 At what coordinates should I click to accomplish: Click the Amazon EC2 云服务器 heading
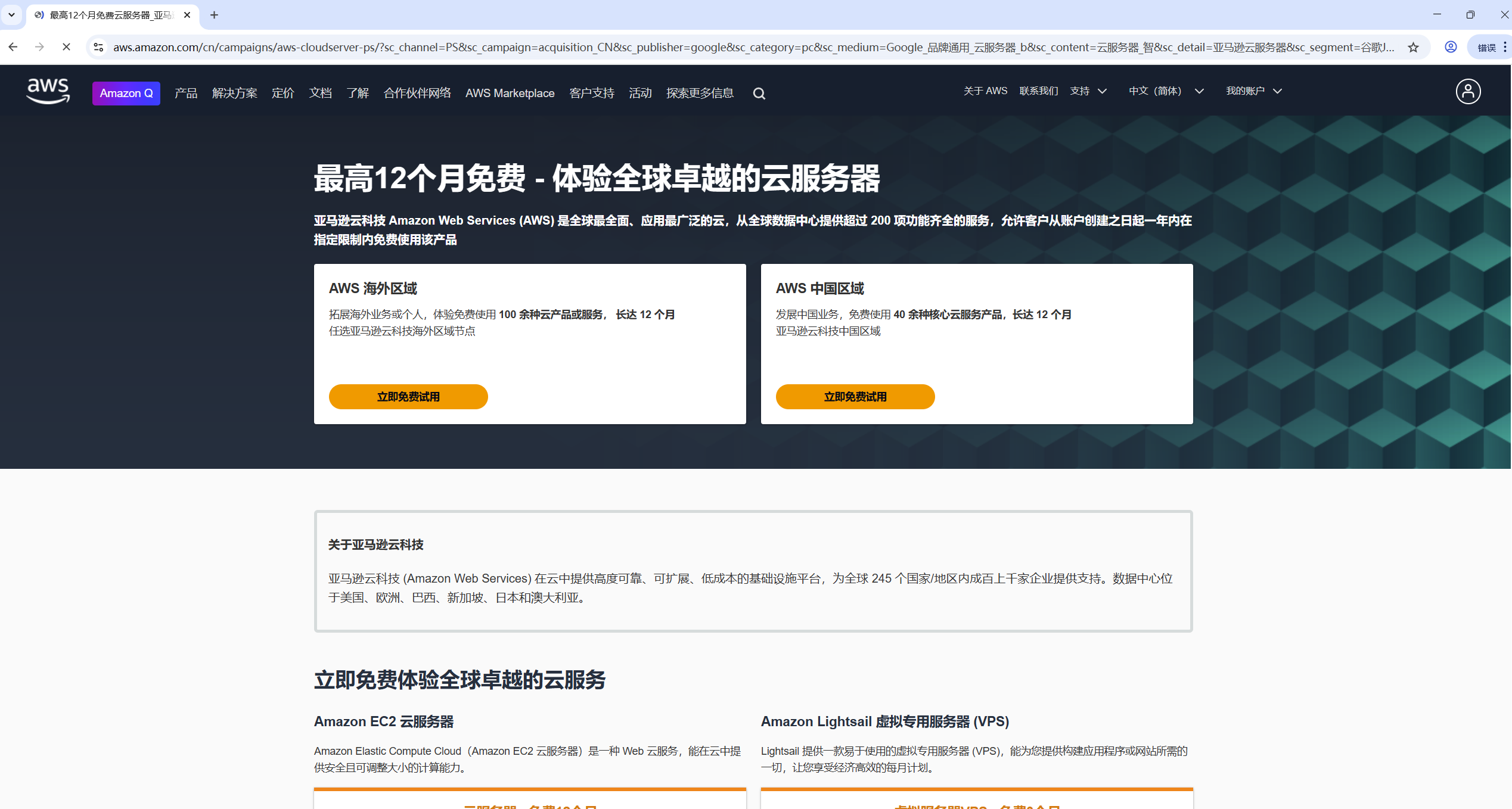tap(384, 722)
